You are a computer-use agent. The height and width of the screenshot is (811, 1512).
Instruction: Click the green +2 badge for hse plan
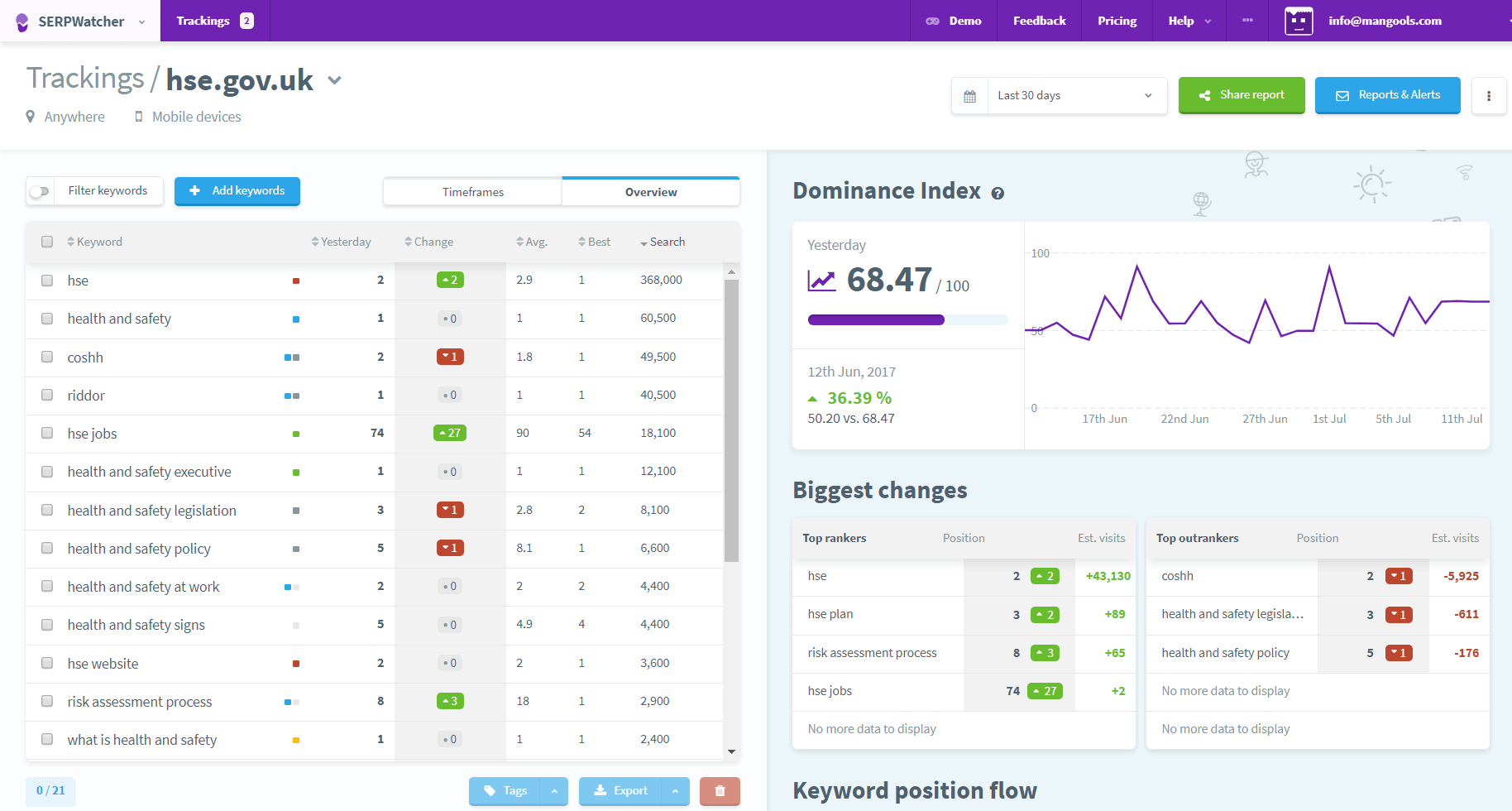(x=1045, y=615)
